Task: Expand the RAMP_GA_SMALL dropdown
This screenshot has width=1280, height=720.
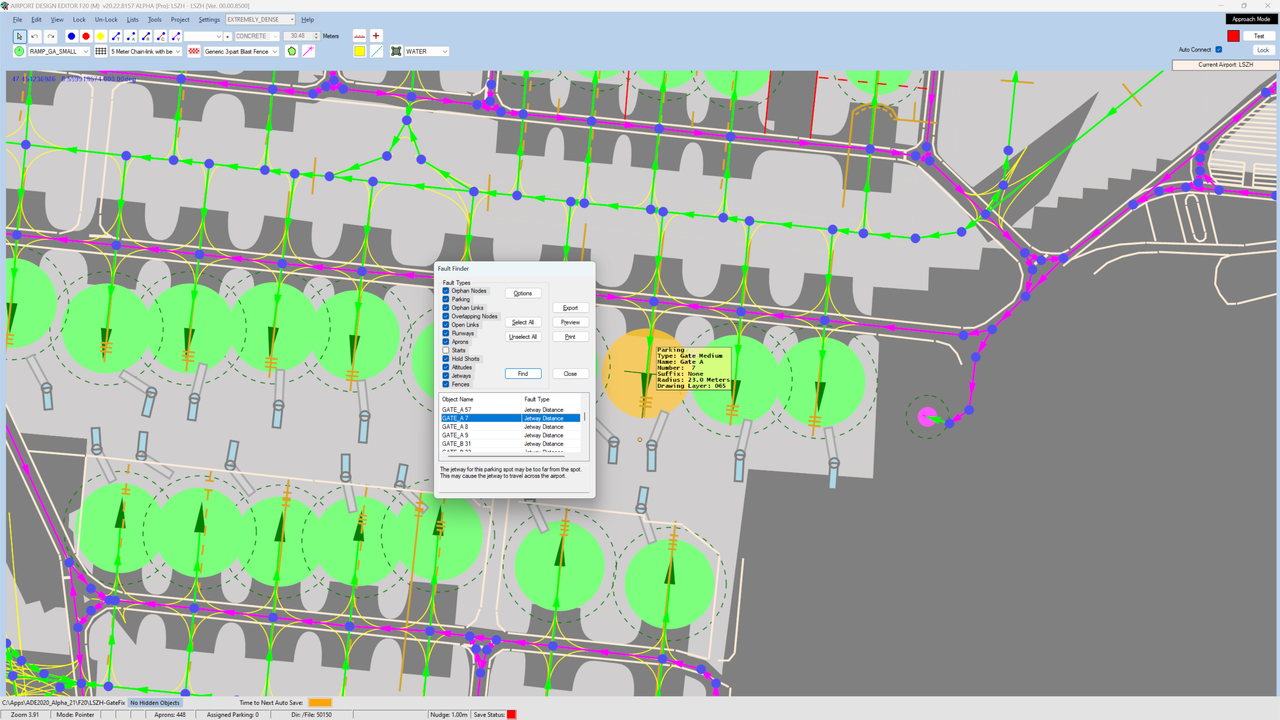Action: pos(85,51)
